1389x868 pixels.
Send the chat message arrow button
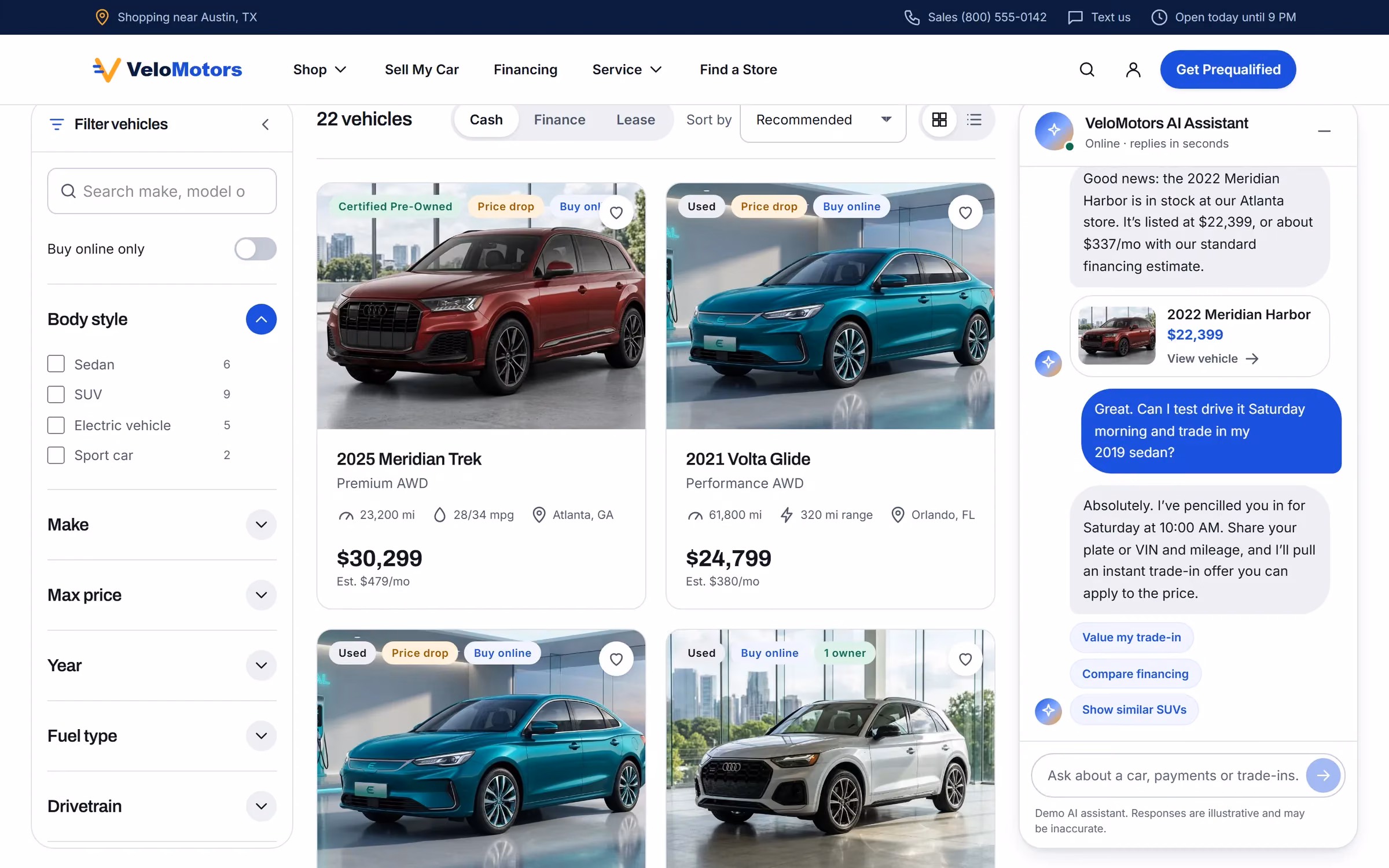point(1323,775)
